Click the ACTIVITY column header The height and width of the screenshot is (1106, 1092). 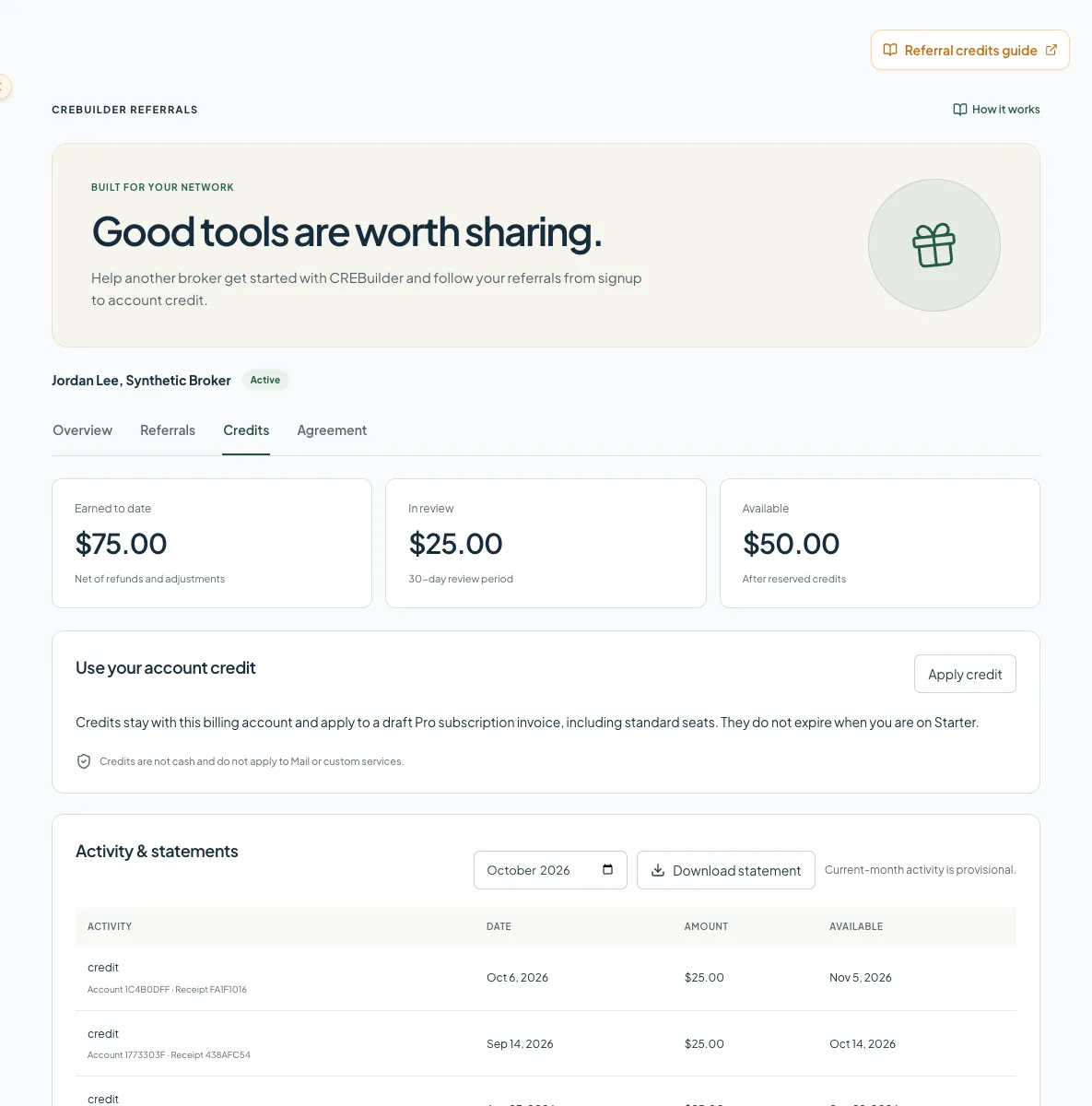click(110, 926)
